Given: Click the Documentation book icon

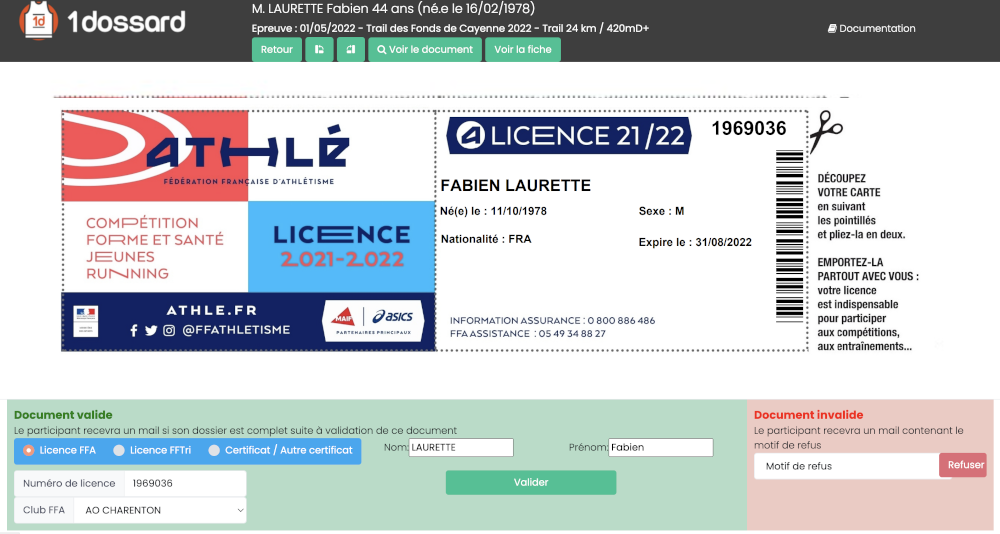Looking at the screenshot, I should click(832, 29).
